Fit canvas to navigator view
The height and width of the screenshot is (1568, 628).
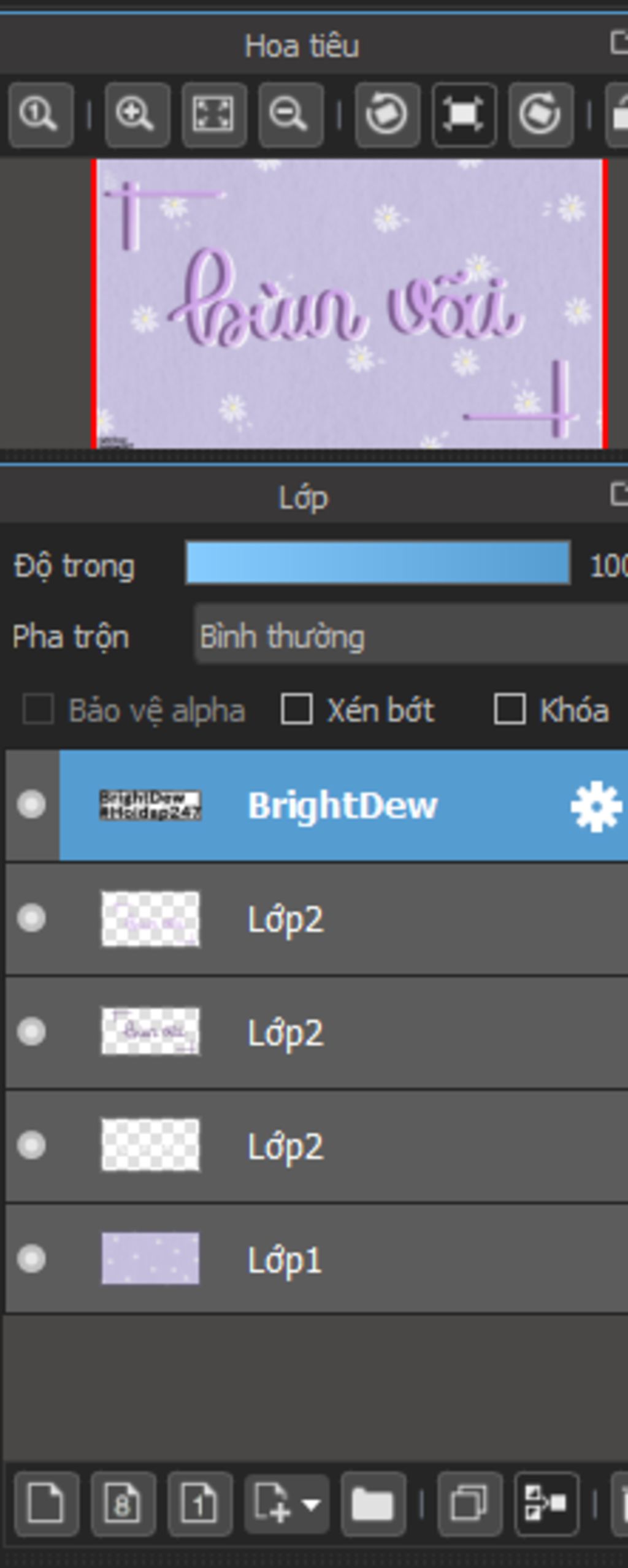pyautogui.click(x=214, y=115)
